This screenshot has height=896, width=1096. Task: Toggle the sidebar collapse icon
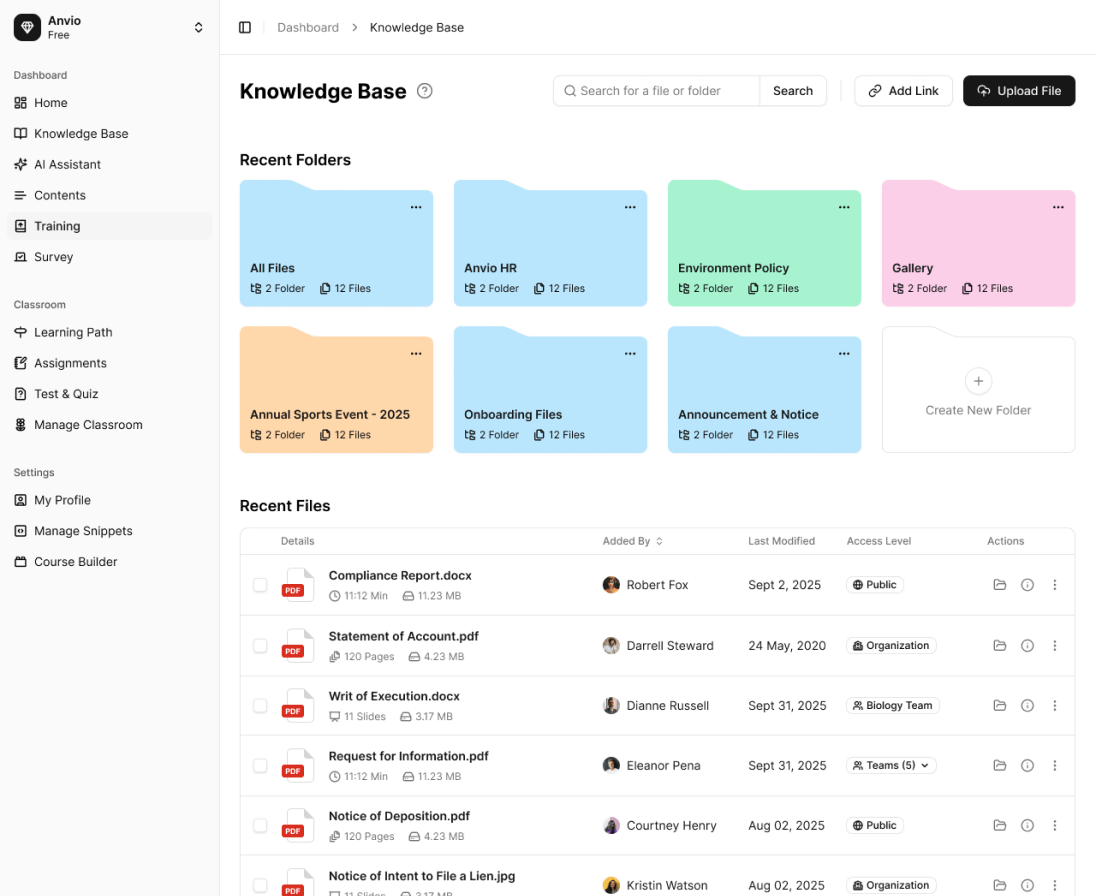click(x=245, y=27)
